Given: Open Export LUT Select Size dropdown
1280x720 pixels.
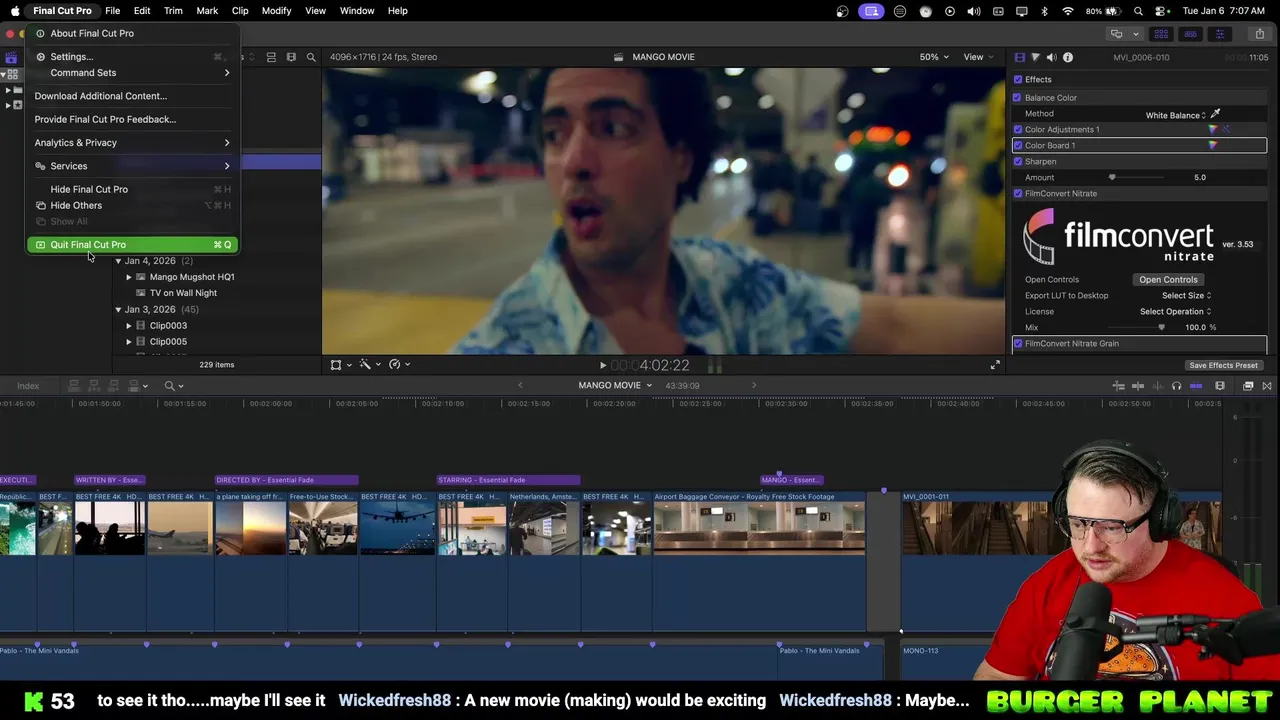Looking at the screenshot, I should pos(1186,296).
